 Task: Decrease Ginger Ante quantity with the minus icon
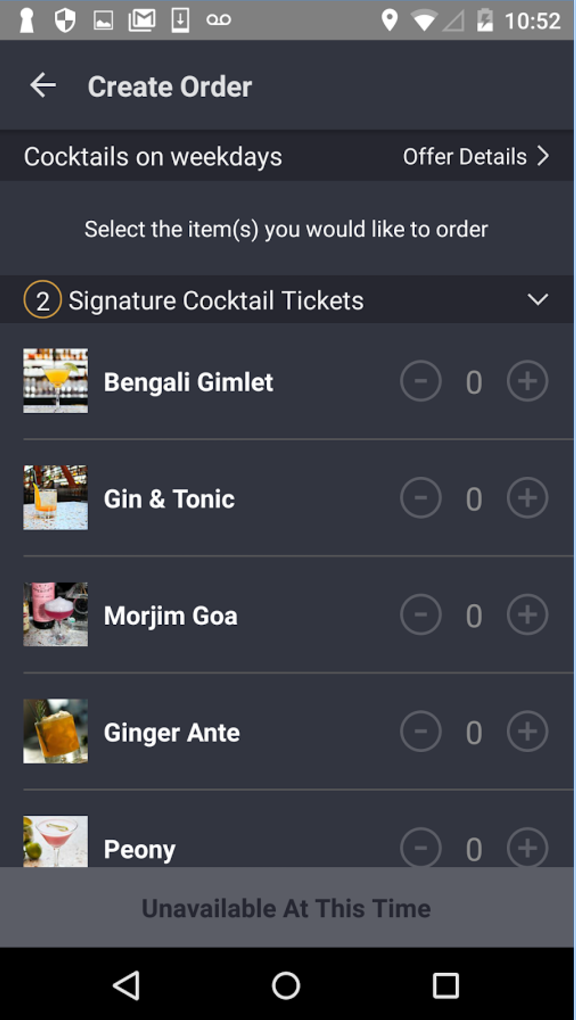point(420,731)
